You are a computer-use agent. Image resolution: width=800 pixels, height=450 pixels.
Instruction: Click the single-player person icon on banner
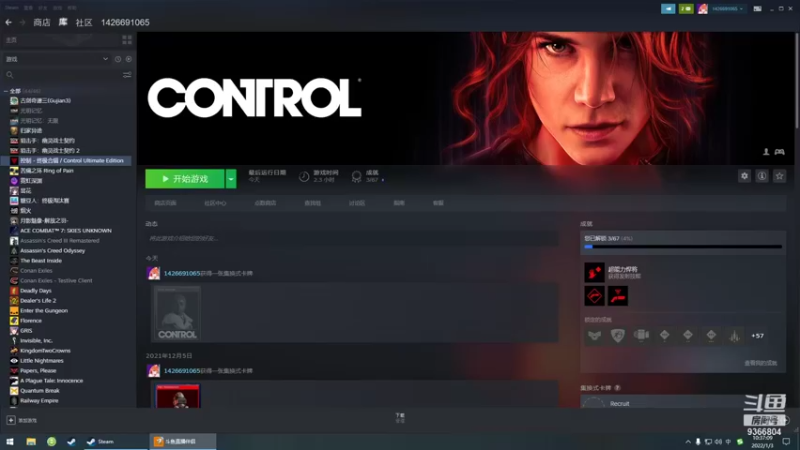pyautogui.click(x=766, y=152)
